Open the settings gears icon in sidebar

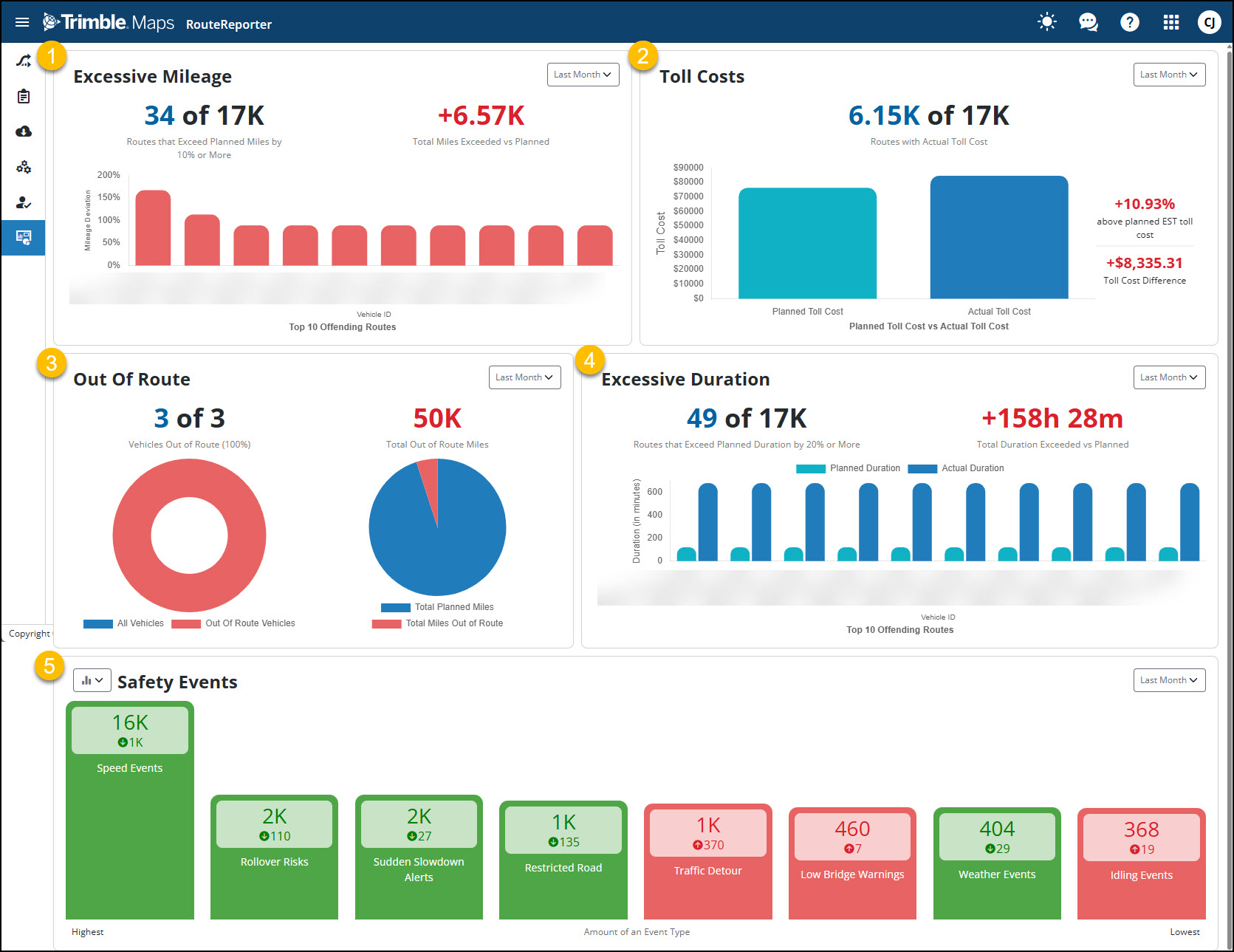click(23, 167)
